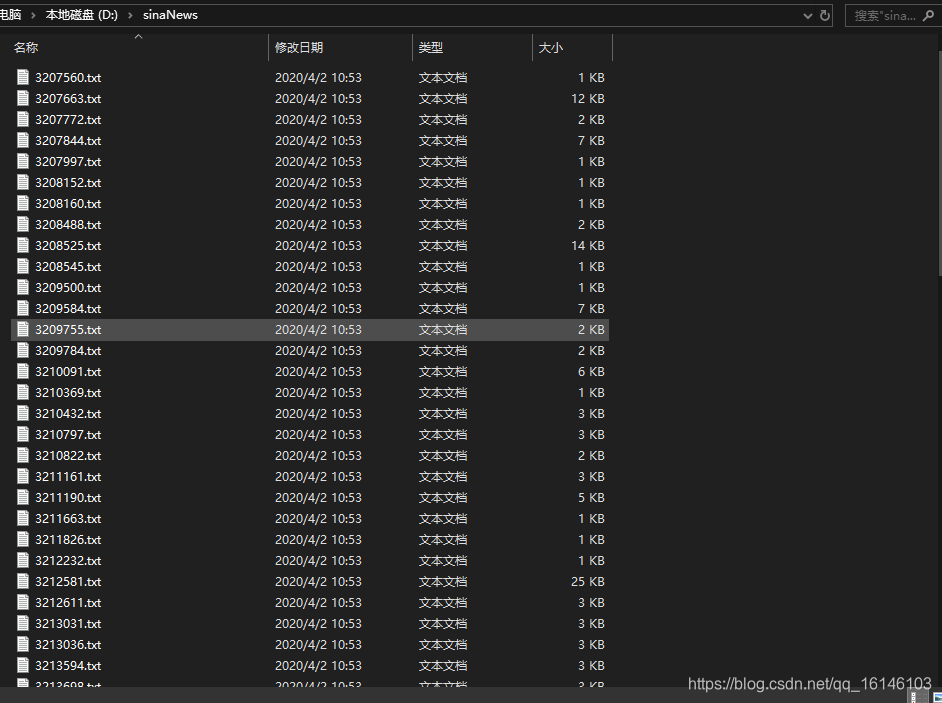Sort files by 类型 column header
The height and width of the screenshot is (703, 942).
click(x=431, y=47)
